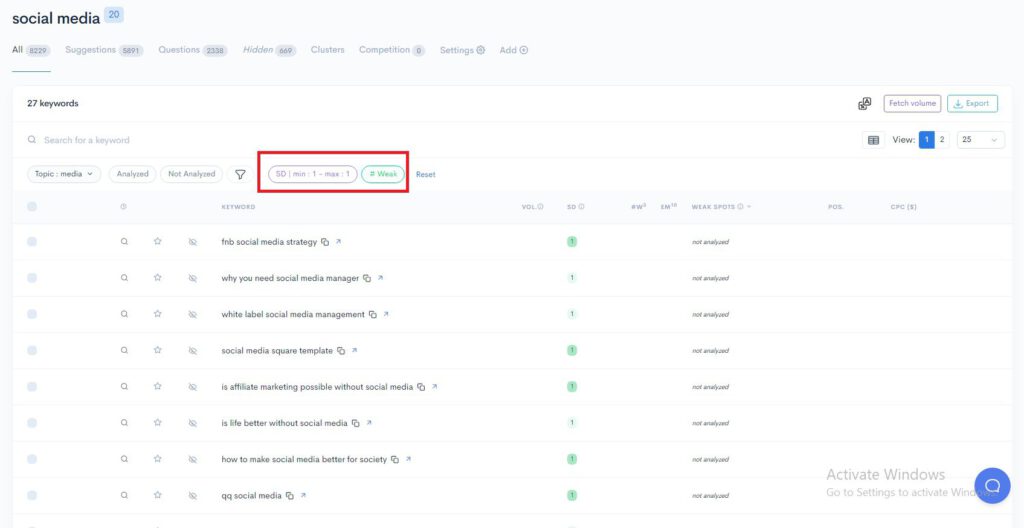Open external link for is life better keyword

point(368,423)
